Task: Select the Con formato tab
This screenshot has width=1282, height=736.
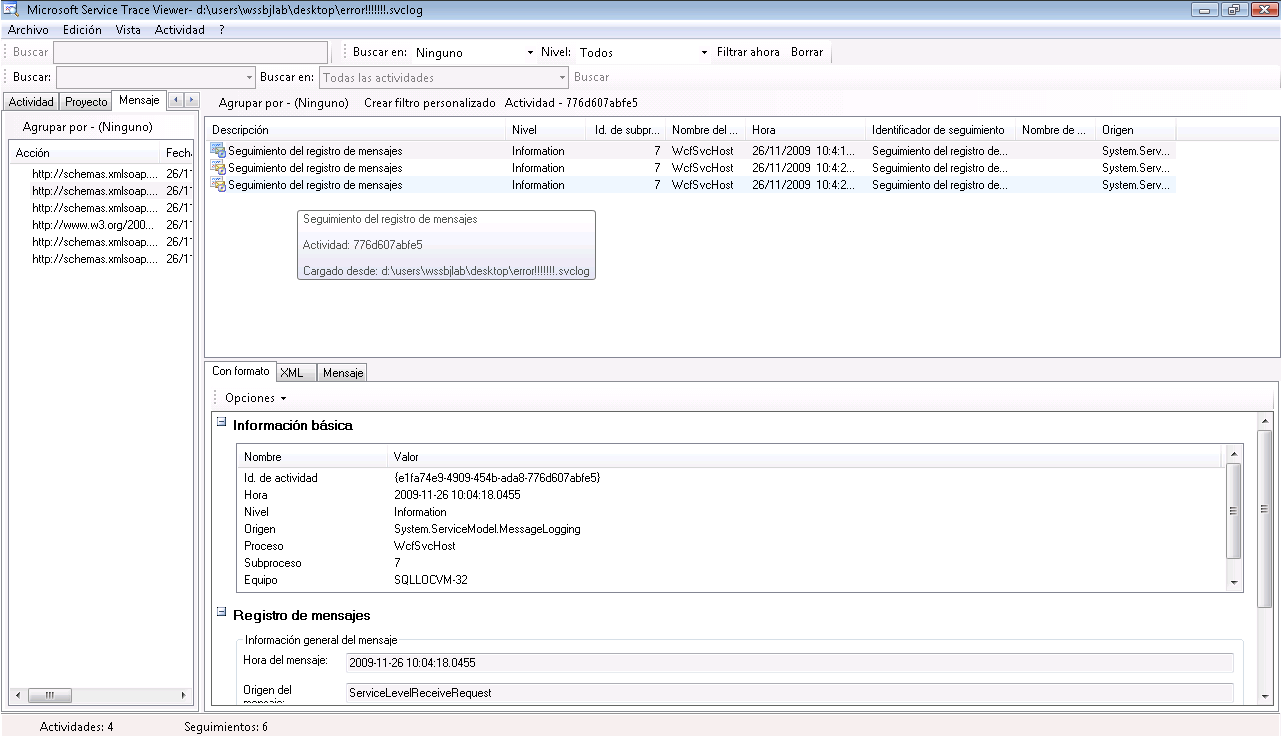Action: (241, 371)
